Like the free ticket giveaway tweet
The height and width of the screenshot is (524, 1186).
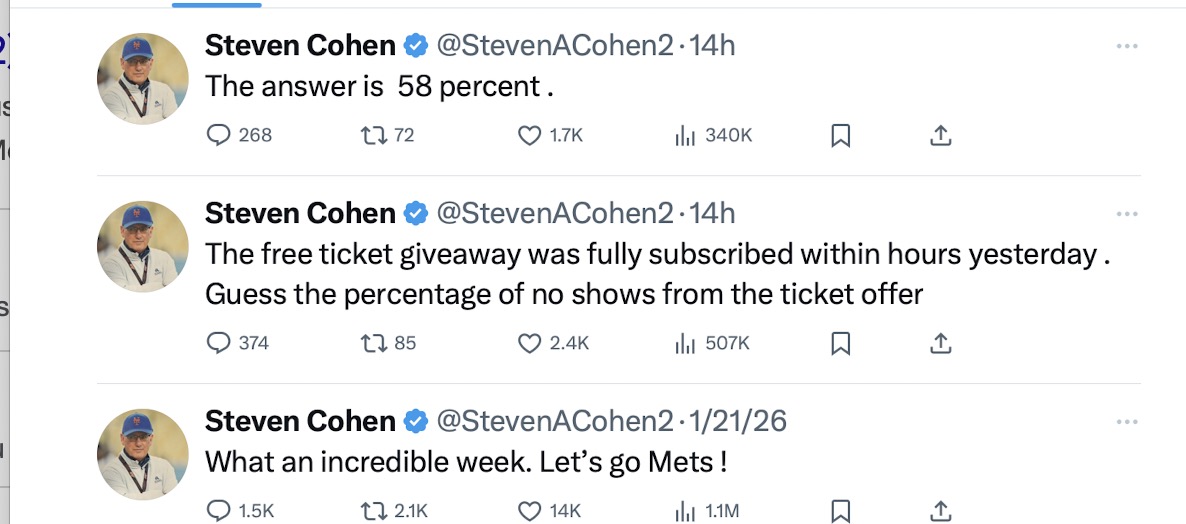(x=530, y=343)
